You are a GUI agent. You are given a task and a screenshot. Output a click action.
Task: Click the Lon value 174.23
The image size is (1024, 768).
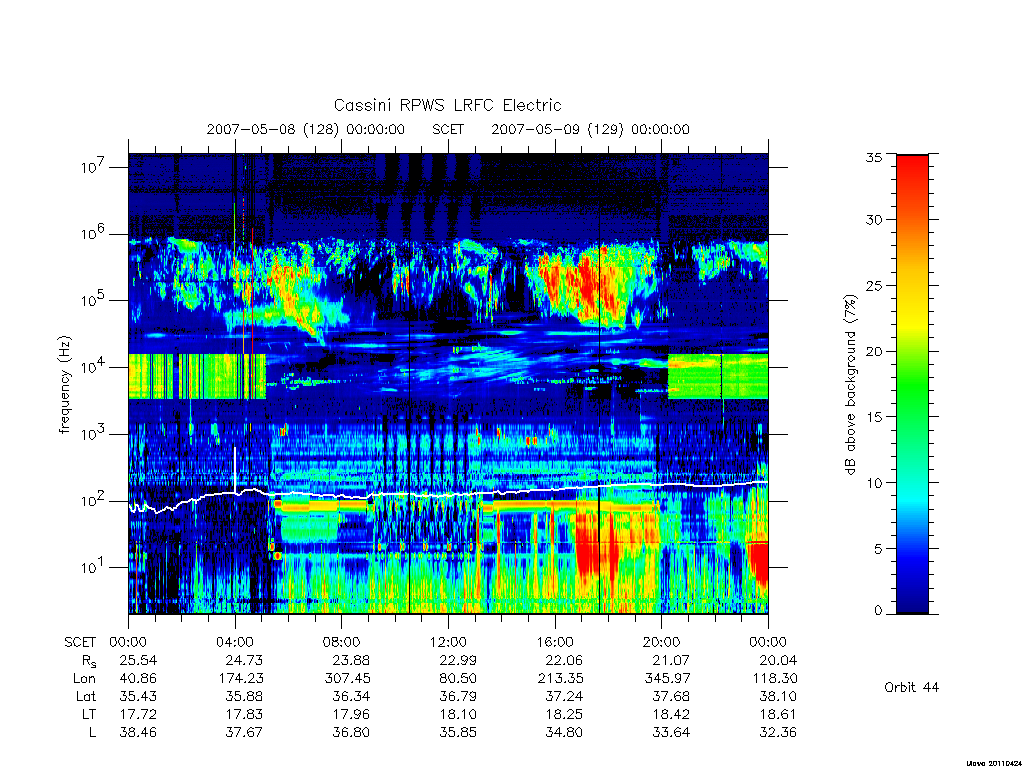click(240, 679)
